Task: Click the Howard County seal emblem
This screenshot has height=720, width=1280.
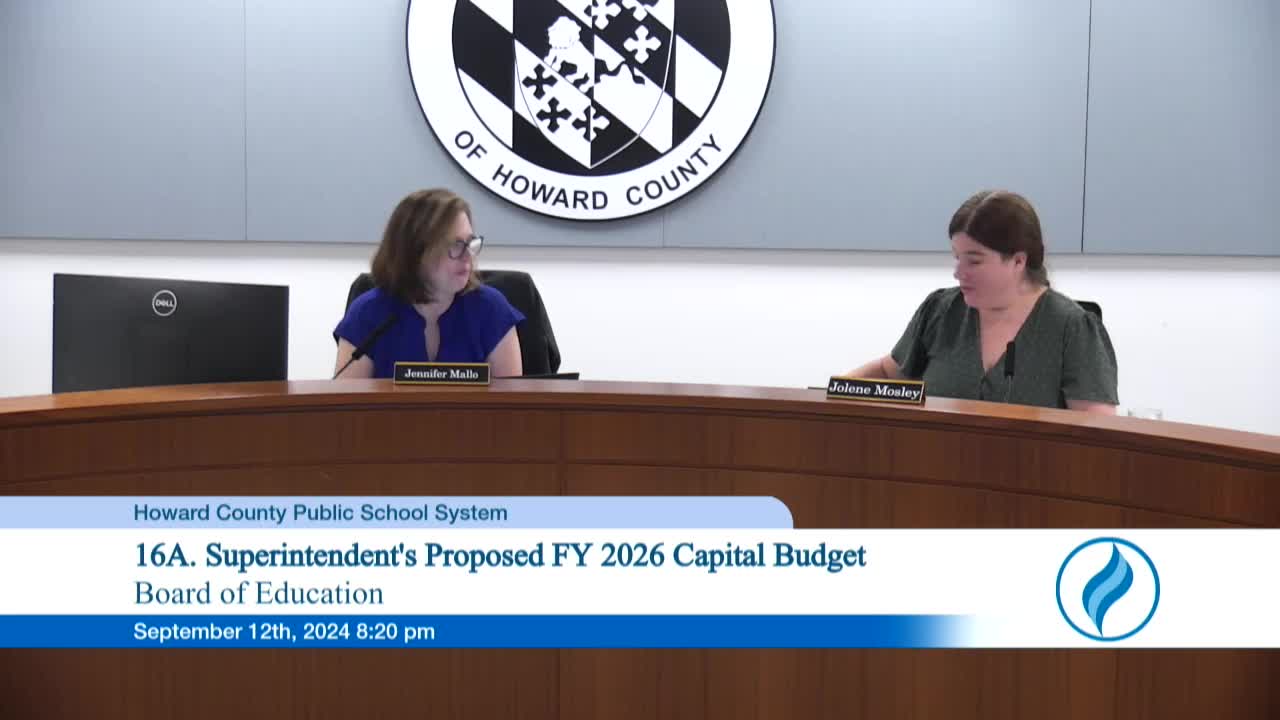Action: 590,108
